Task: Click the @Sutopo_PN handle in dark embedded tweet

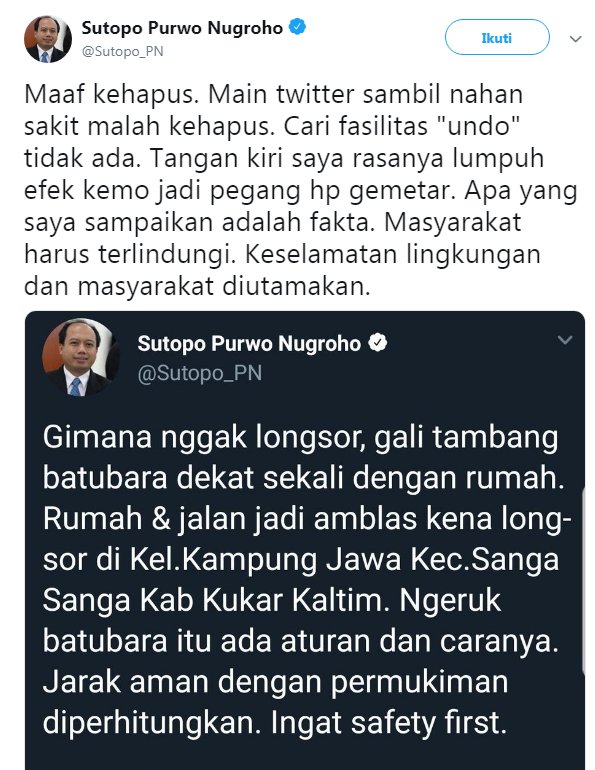Action: 200,373
